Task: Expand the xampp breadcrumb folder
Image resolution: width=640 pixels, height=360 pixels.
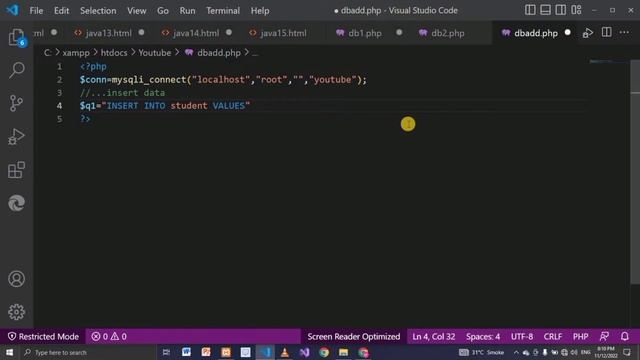Action: (x=76, y=53)
